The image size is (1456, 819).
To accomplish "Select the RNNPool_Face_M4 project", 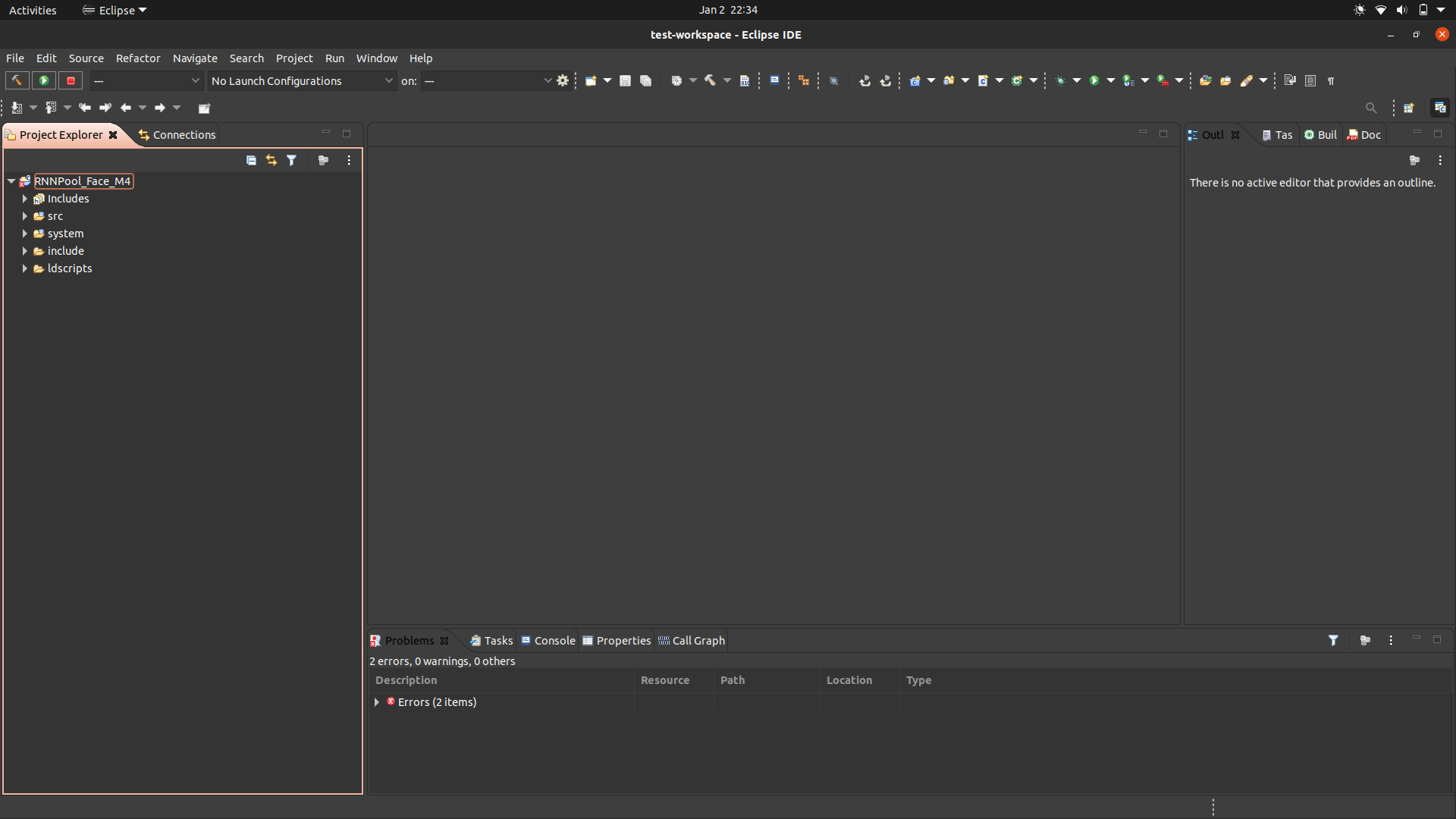I will pos(82,181).
